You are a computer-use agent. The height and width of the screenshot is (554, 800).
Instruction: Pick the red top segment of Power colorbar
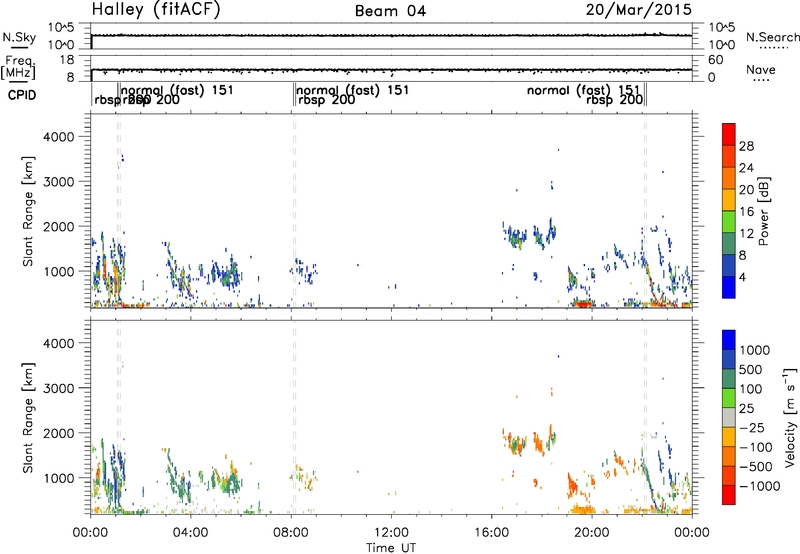(729, 134)
